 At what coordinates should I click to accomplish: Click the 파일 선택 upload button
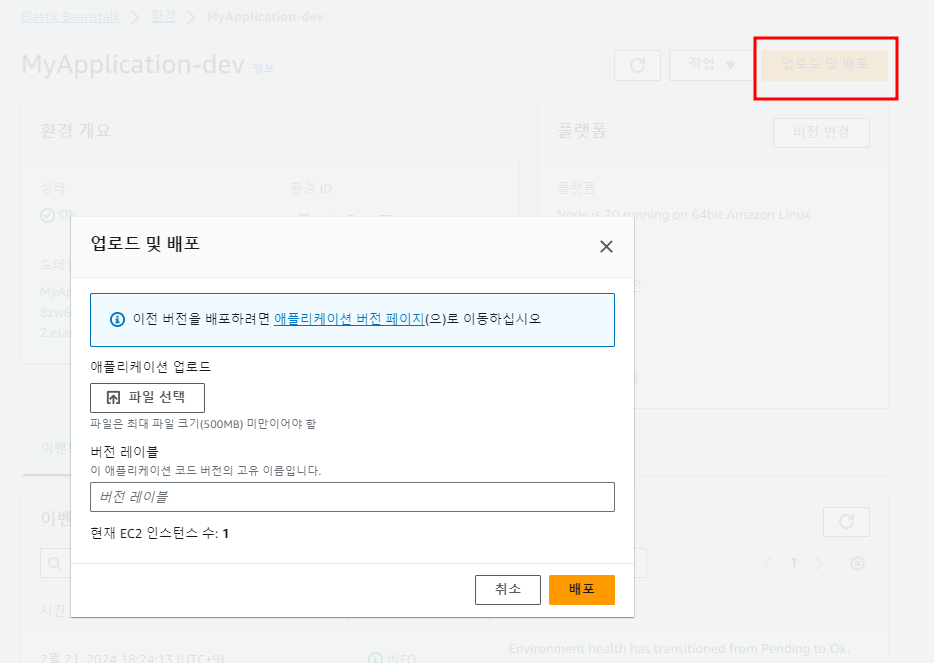point(147,398)
